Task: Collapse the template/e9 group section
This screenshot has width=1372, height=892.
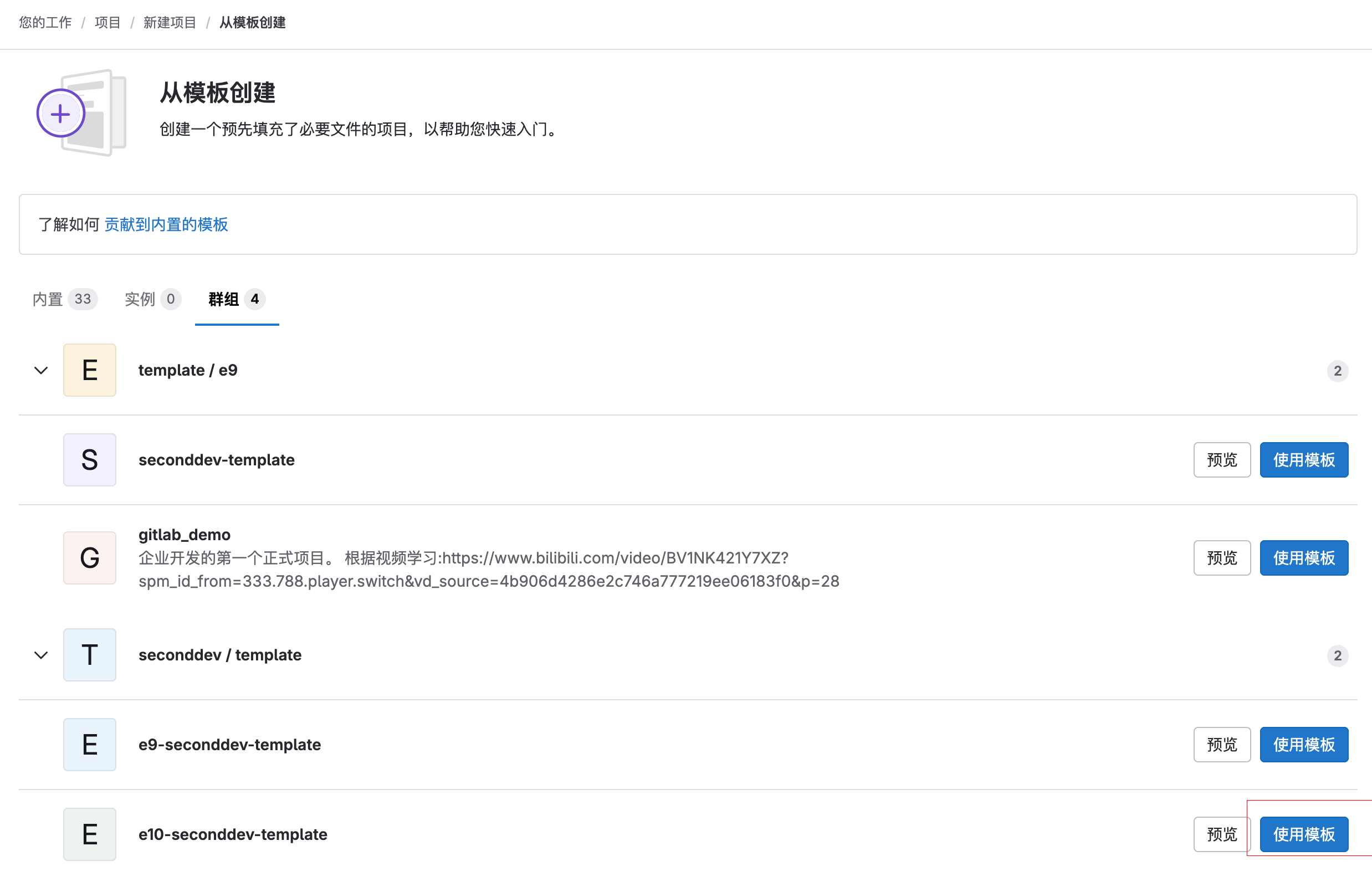Action: coord(40,370)
